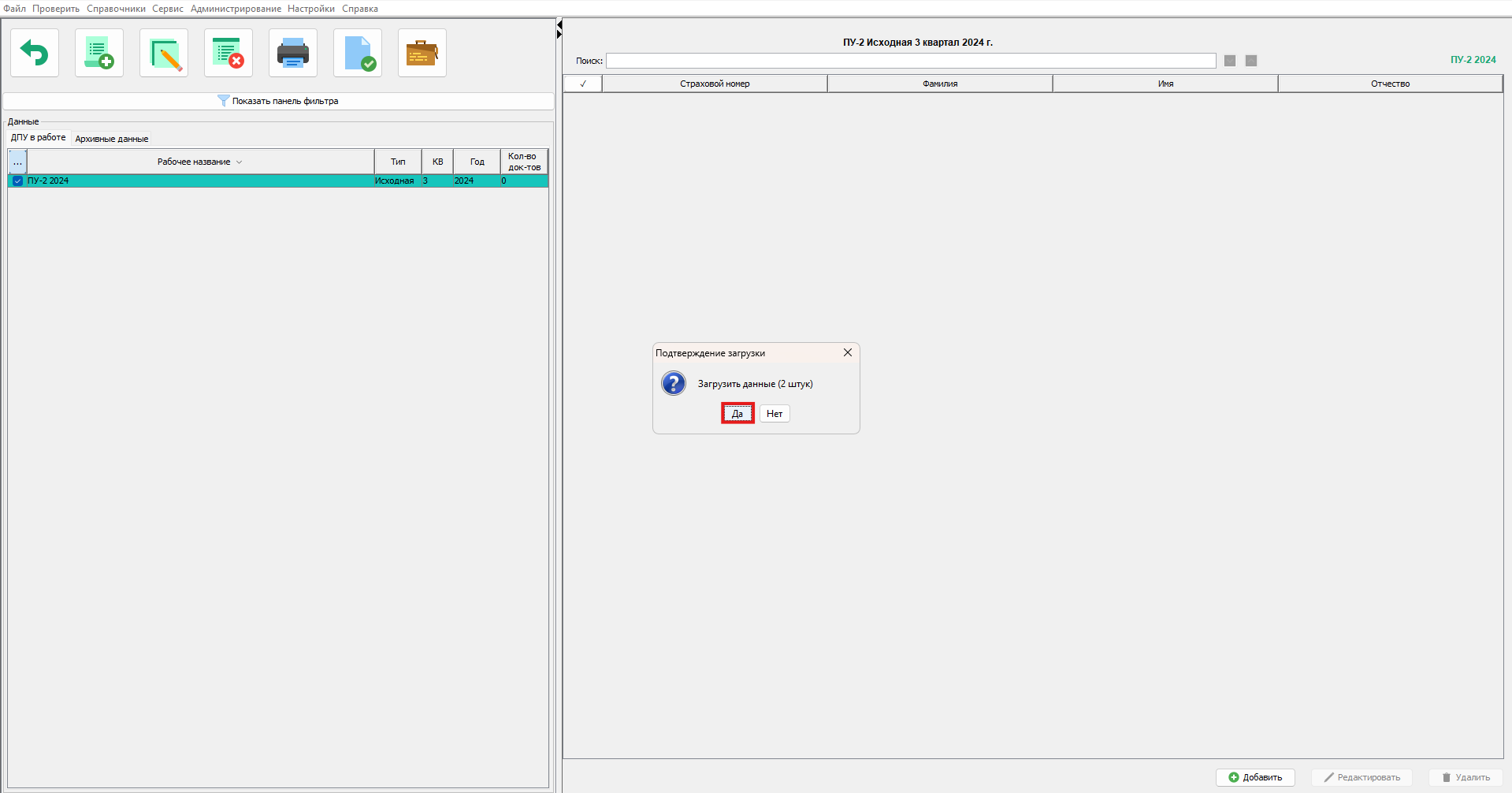Click the panel splitter collapse arrows
The width and height of the screenshot is (1512, 793).
pos(559,29)
